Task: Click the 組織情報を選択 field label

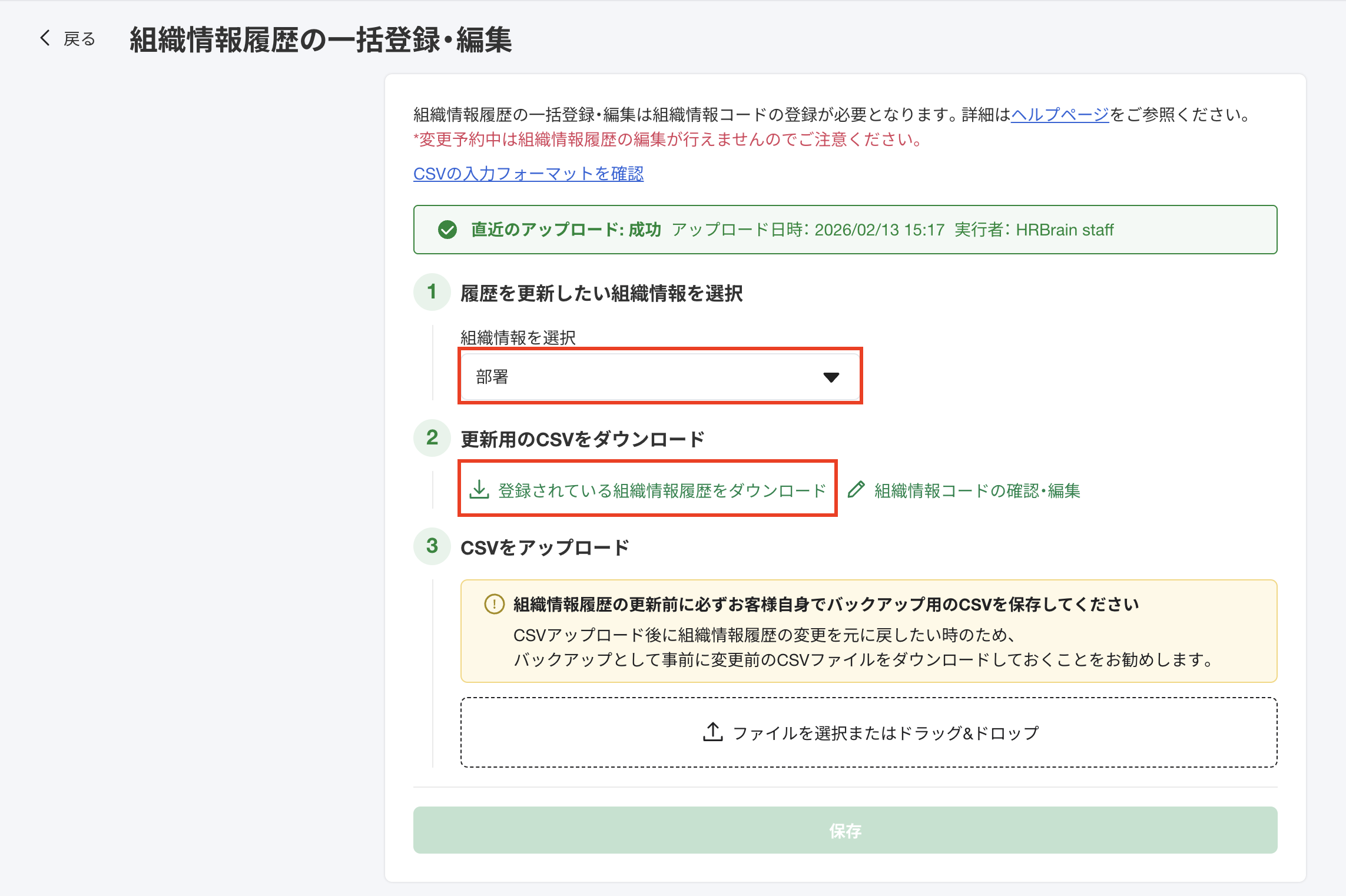Action: pyautogui.click(x=518, y=337)
